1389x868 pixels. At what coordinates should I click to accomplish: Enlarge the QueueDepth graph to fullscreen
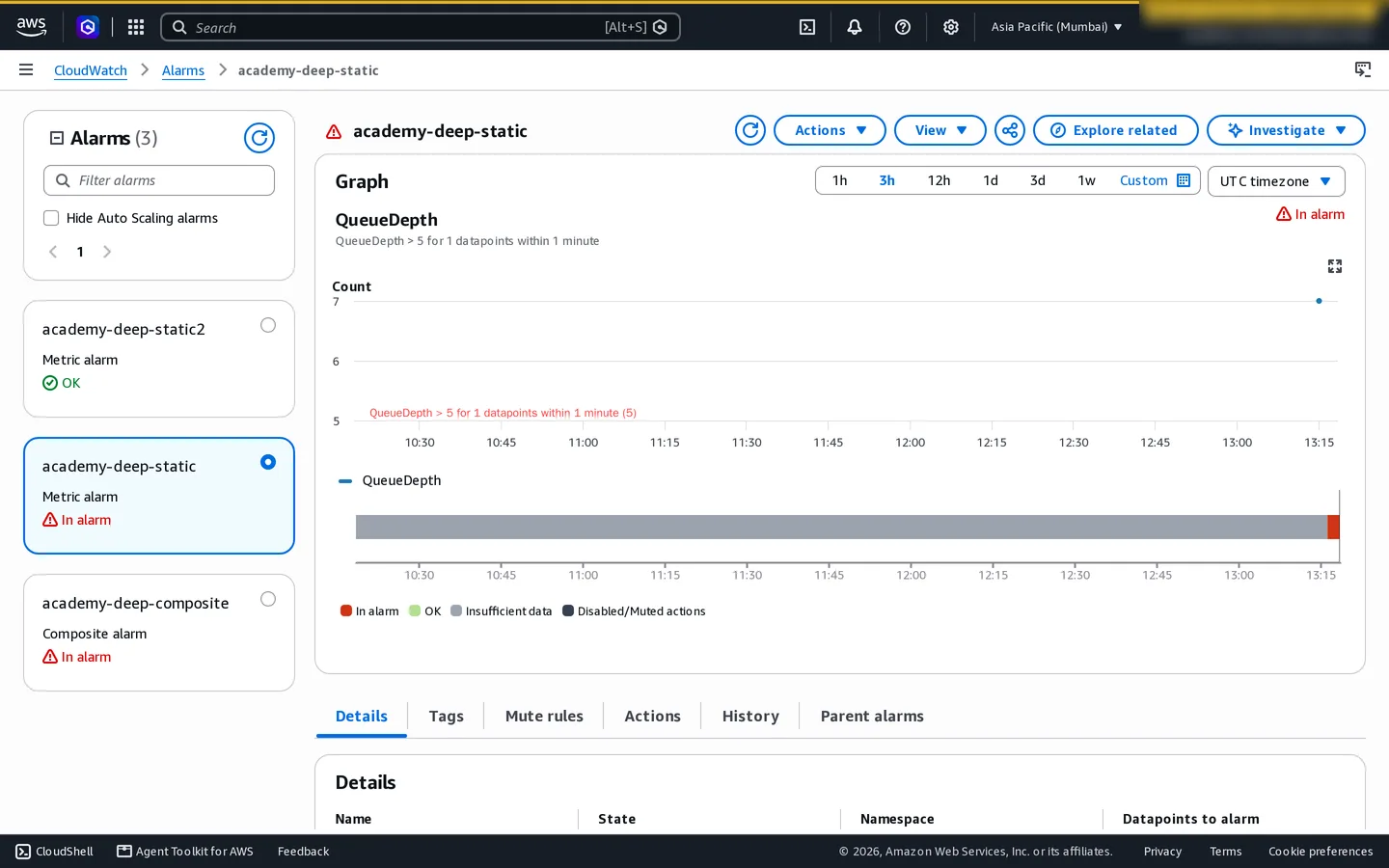click(x=1335, y=266)
